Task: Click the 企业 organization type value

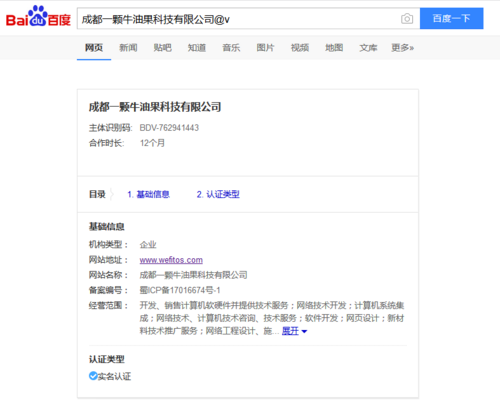Action: [x=148, y=245]
